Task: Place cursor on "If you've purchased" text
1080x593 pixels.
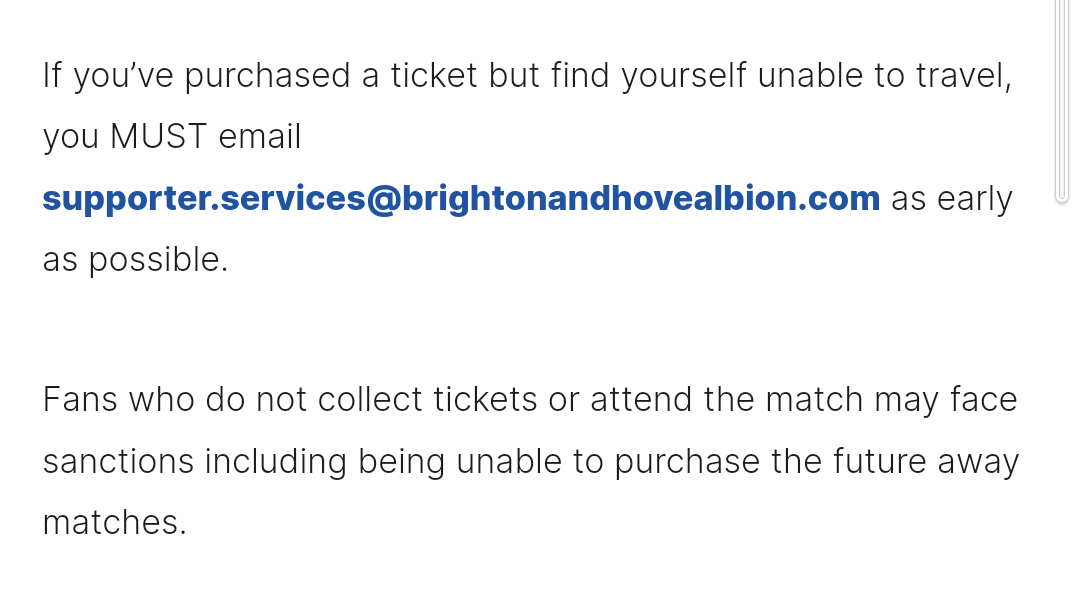Action: pyautogui.click(x=196, y=75)
